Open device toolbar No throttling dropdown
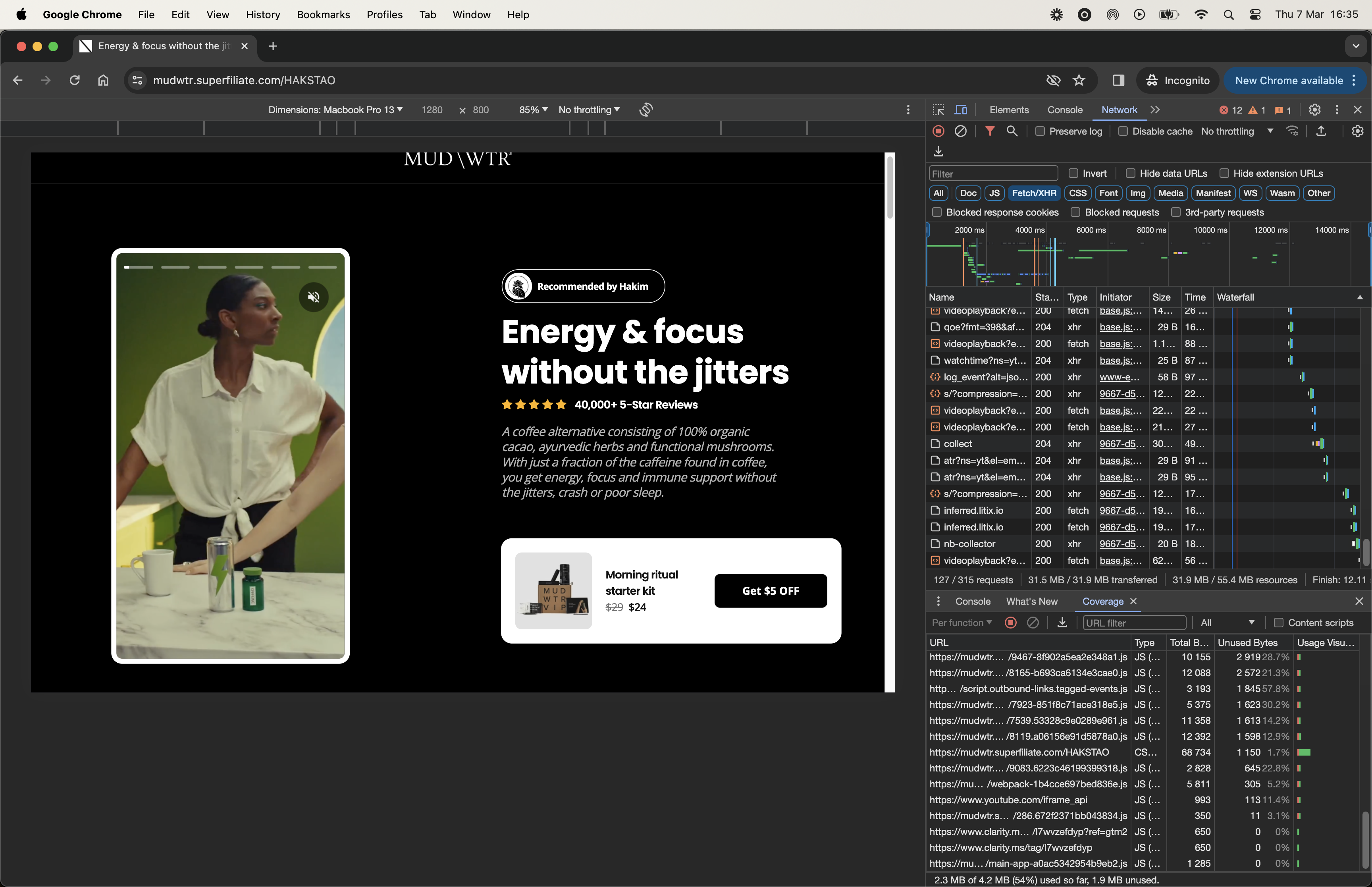 coord(589,110)
